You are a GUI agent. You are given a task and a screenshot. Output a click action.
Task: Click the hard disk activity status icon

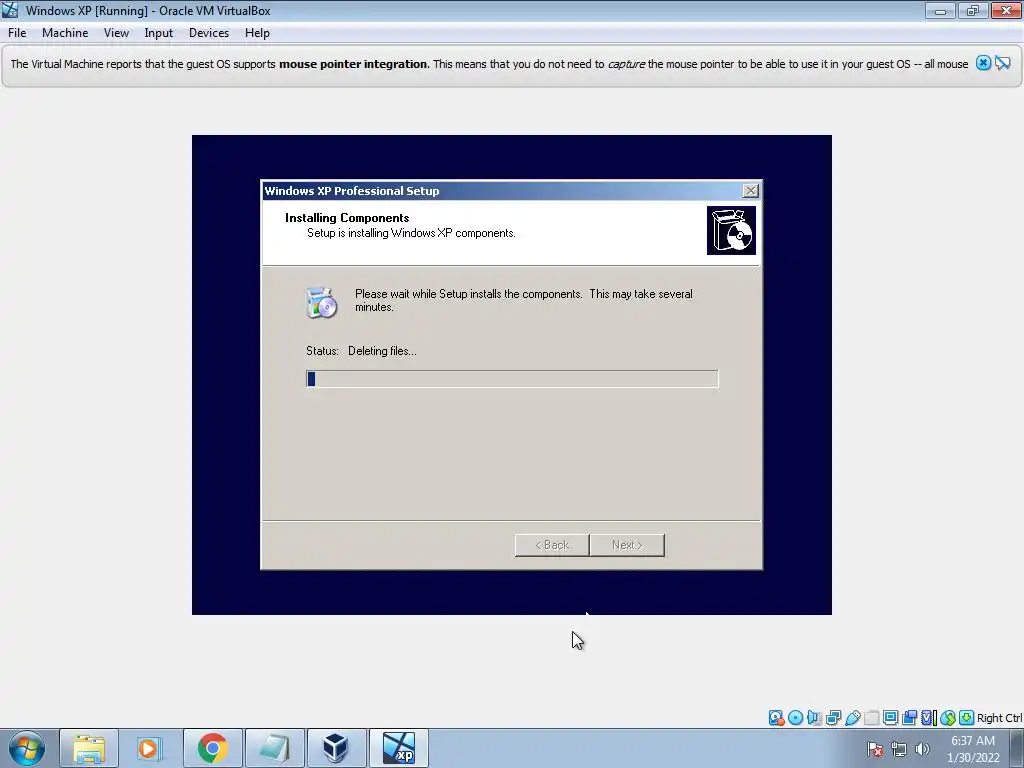tap(776, 718)
